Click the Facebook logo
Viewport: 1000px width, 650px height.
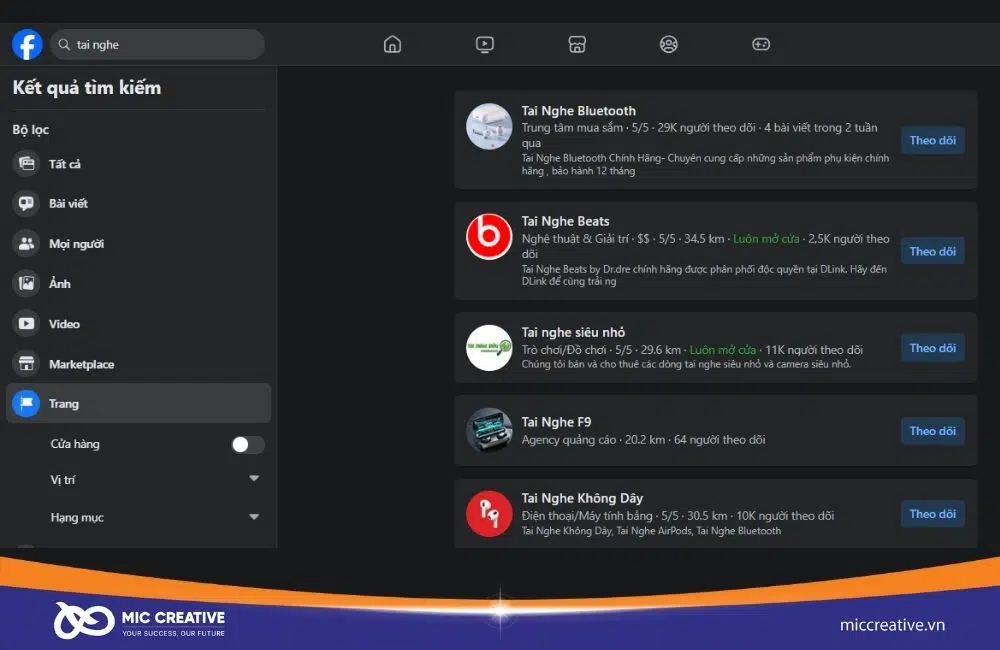tap(27, 45)
